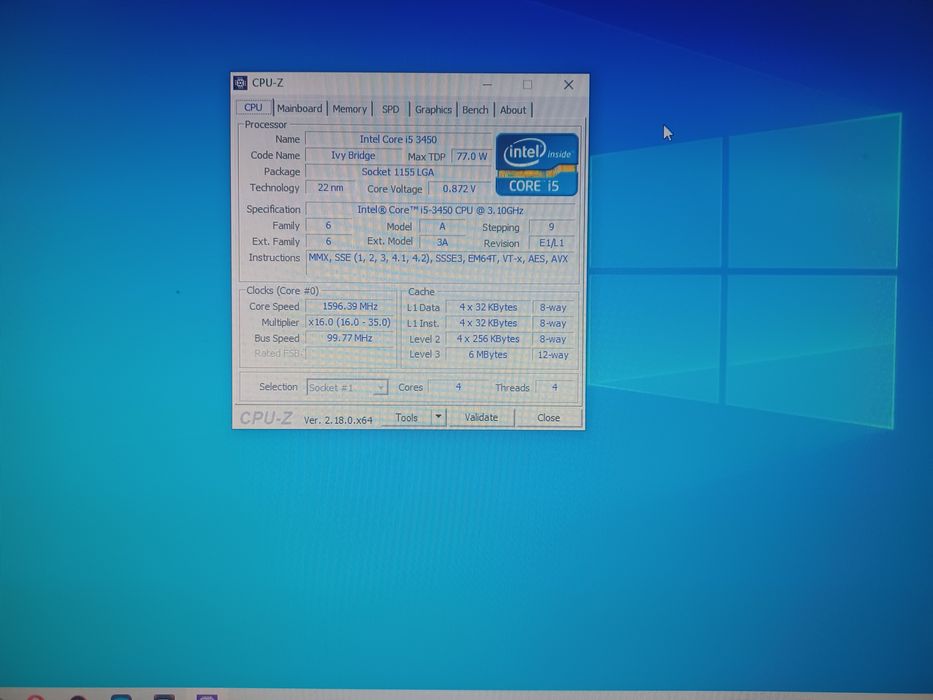Click the Core Speed value 1596.39 MHz
Screen dimensions: 933x700
(350, 307)
